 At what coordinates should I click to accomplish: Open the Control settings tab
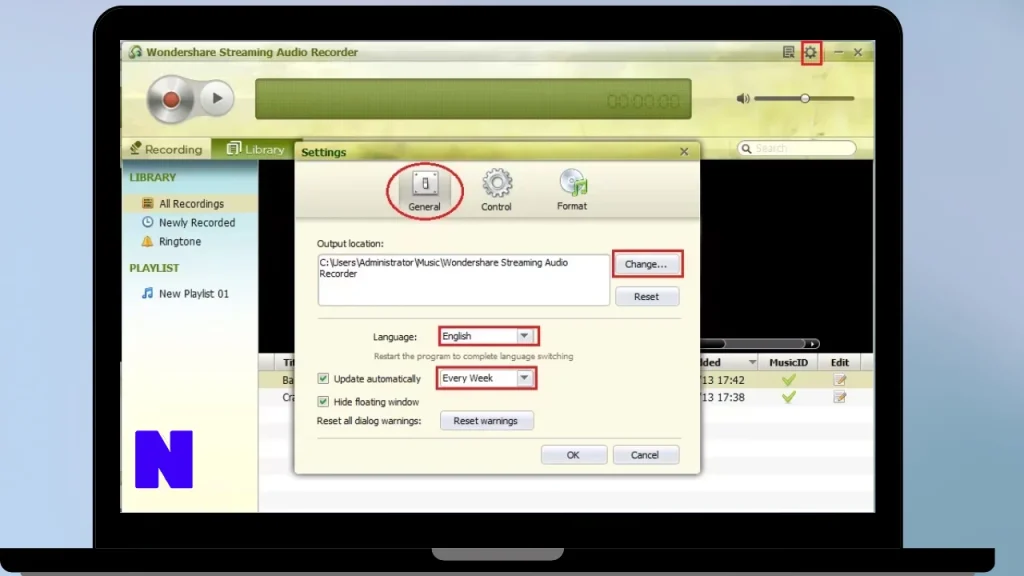[x=496, y=191]
